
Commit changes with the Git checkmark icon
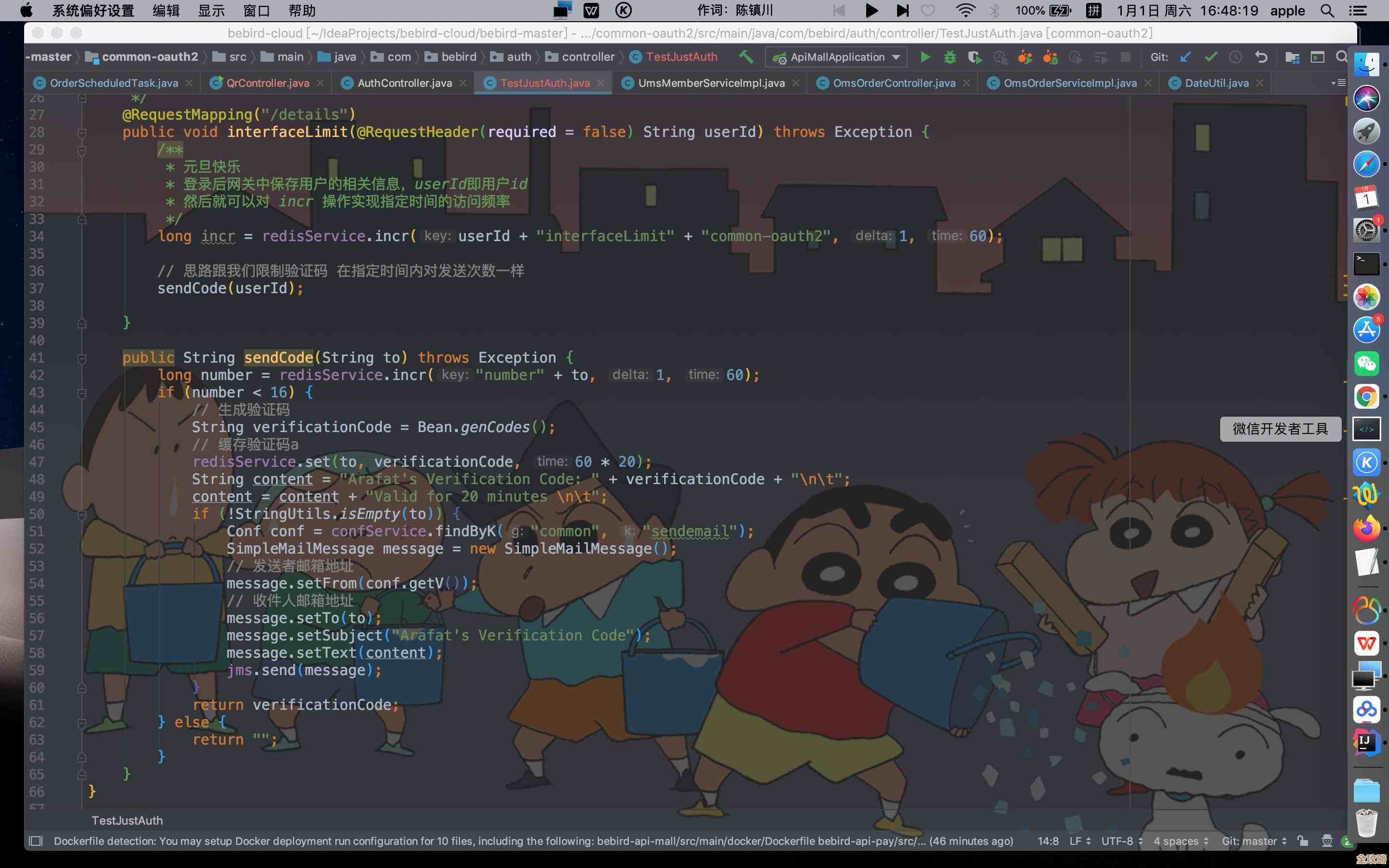(1211, 57)
